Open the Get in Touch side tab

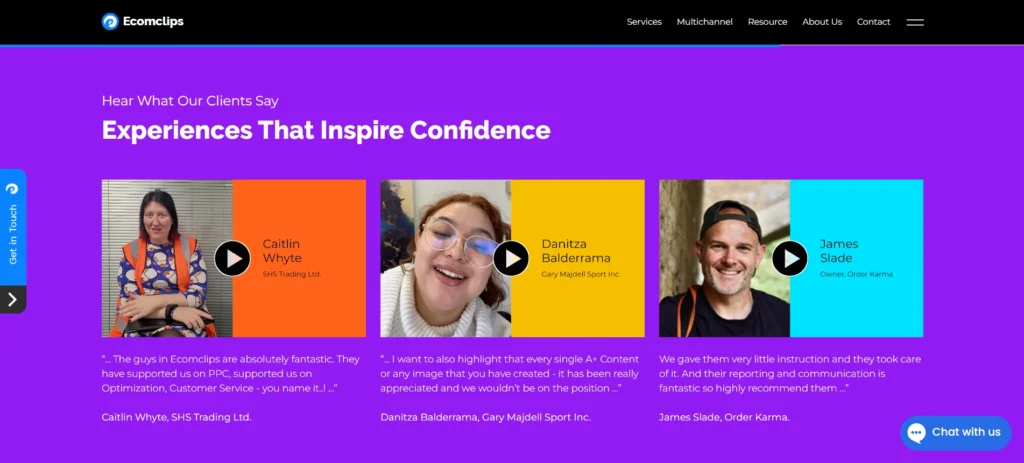pyautogui.click(x=13, y=235)
